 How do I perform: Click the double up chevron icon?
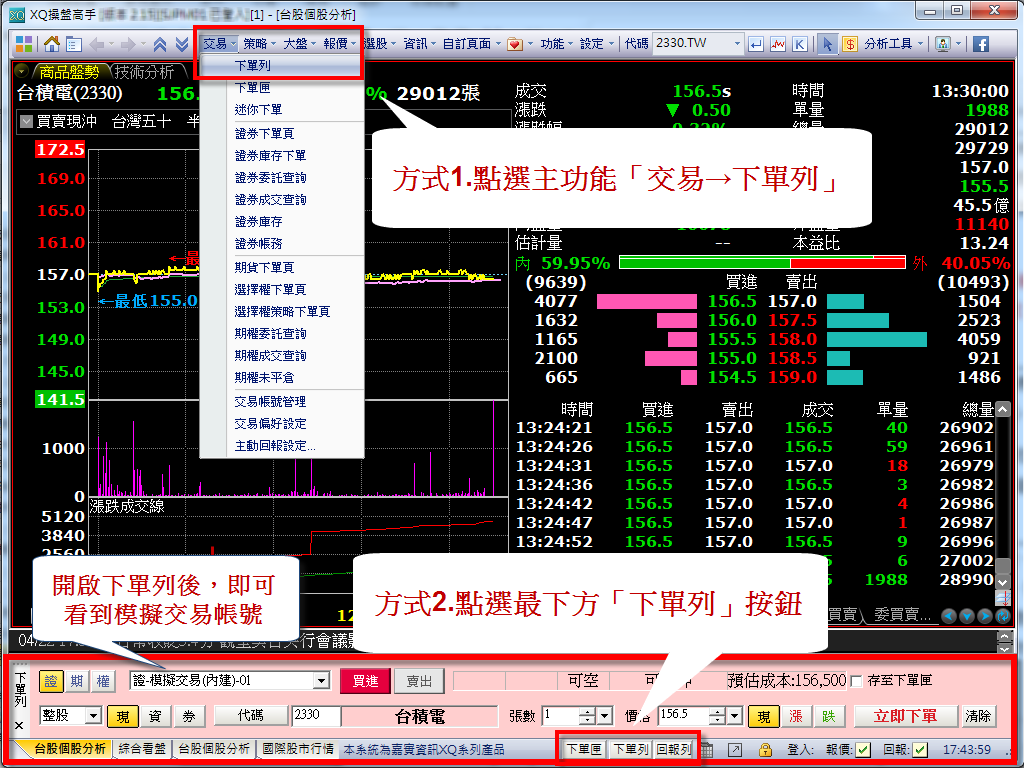coord(160,44)
